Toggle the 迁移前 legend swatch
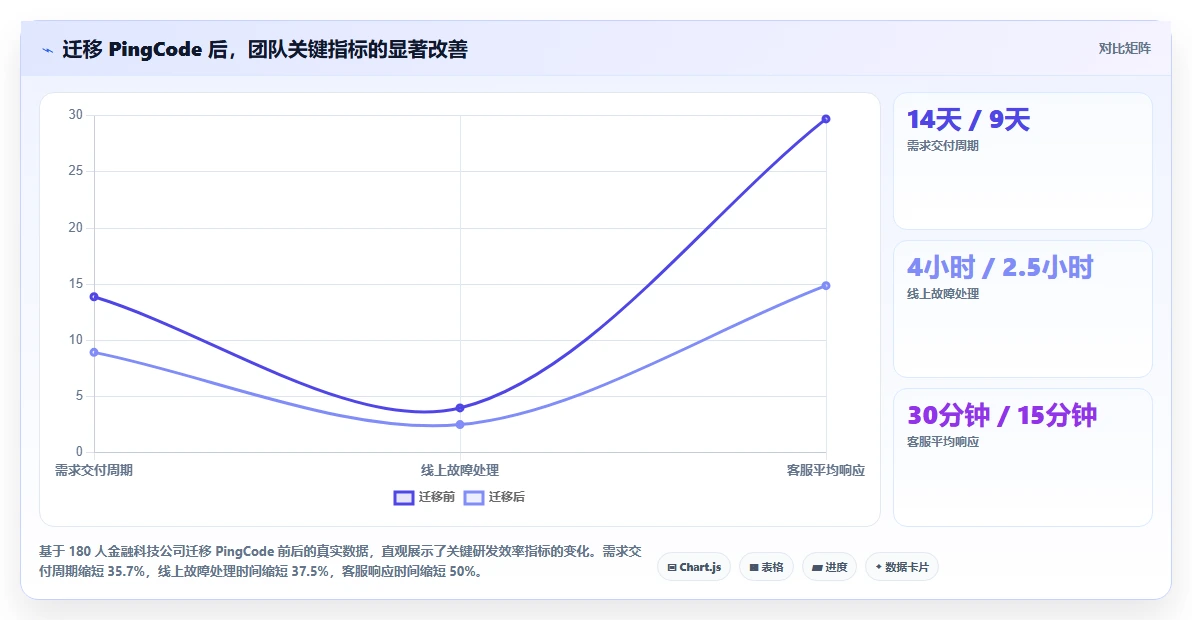Screen dimensions: 1192x620 tap(404, 498)
